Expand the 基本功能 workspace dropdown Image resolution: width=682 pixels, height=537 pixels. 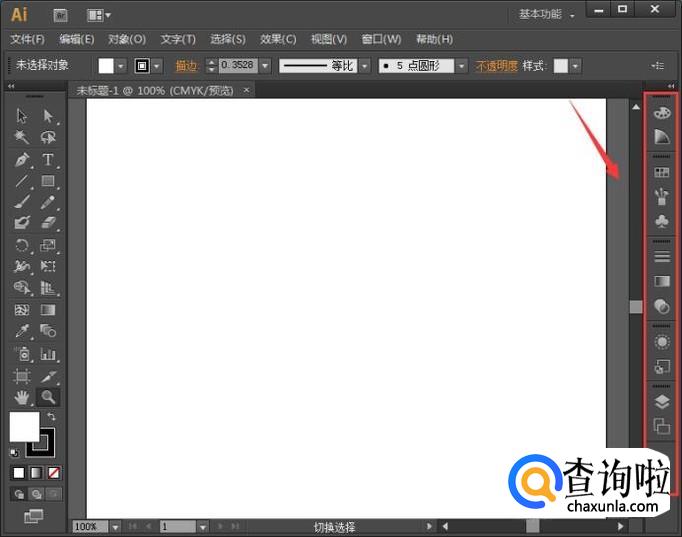click(572, 15)
